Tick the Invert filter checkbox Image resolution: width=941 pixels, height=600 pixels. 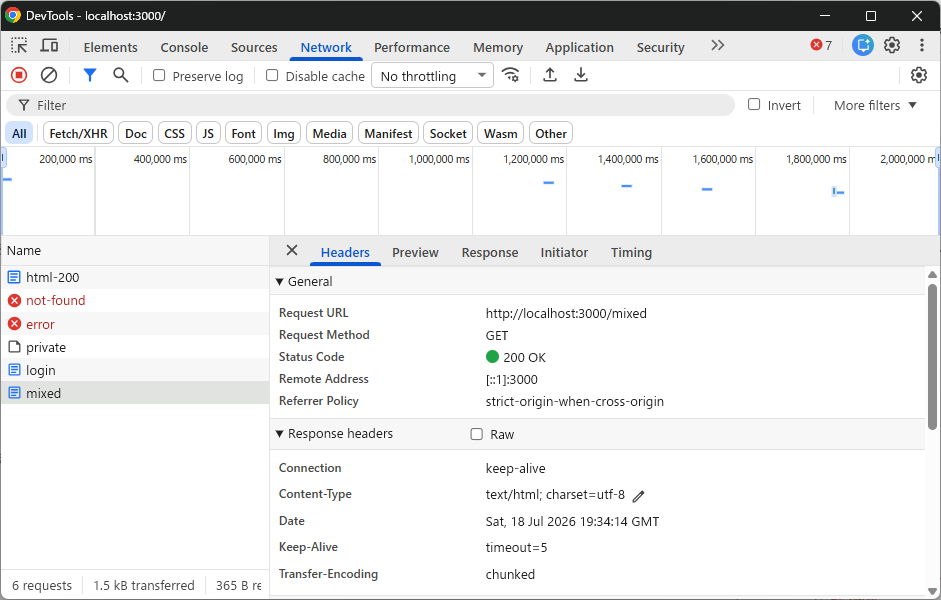(754, 104)
